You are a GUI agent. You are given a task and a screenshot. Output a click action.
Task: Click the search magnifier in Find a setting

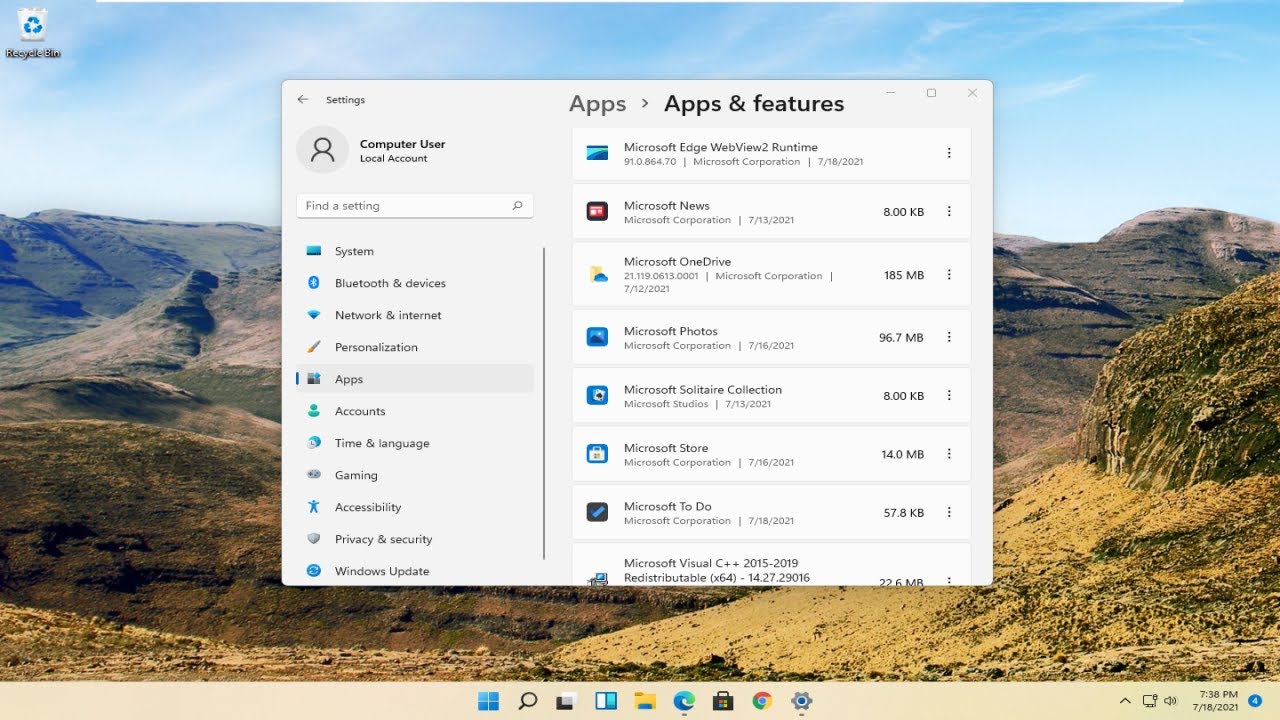[517, 206]
